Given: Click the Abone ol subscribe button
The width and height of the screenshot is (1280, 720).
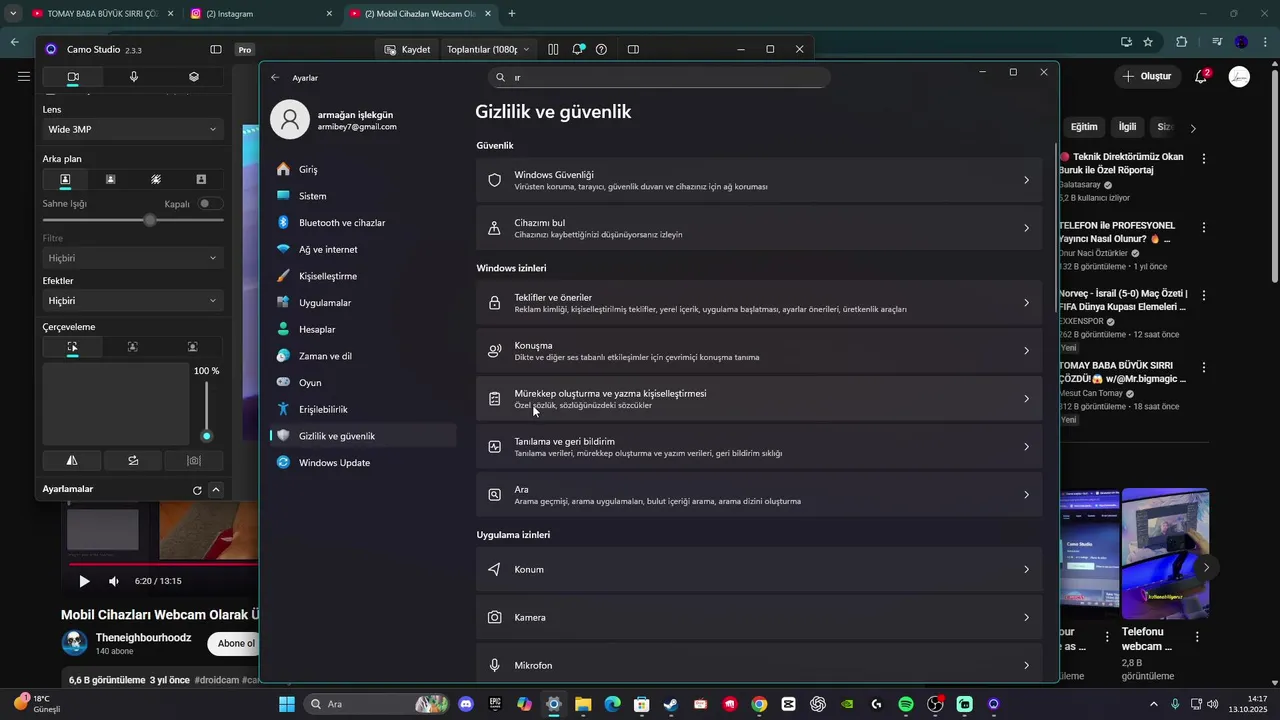Looking at the screenshot, I should [236, 643].
